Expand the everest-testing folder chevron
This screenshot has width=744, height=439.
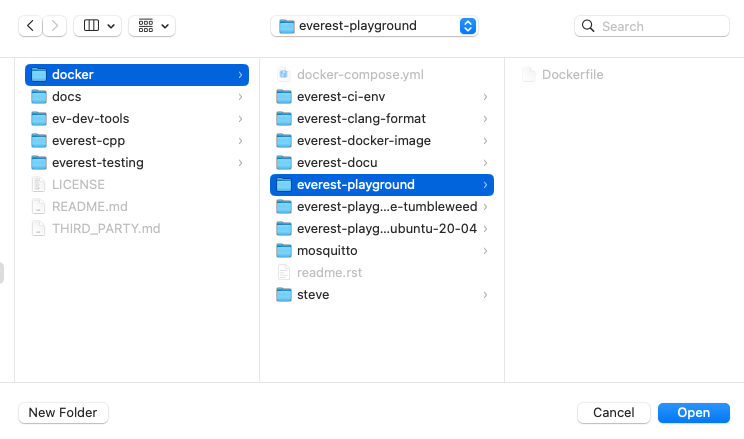point(241,163)
